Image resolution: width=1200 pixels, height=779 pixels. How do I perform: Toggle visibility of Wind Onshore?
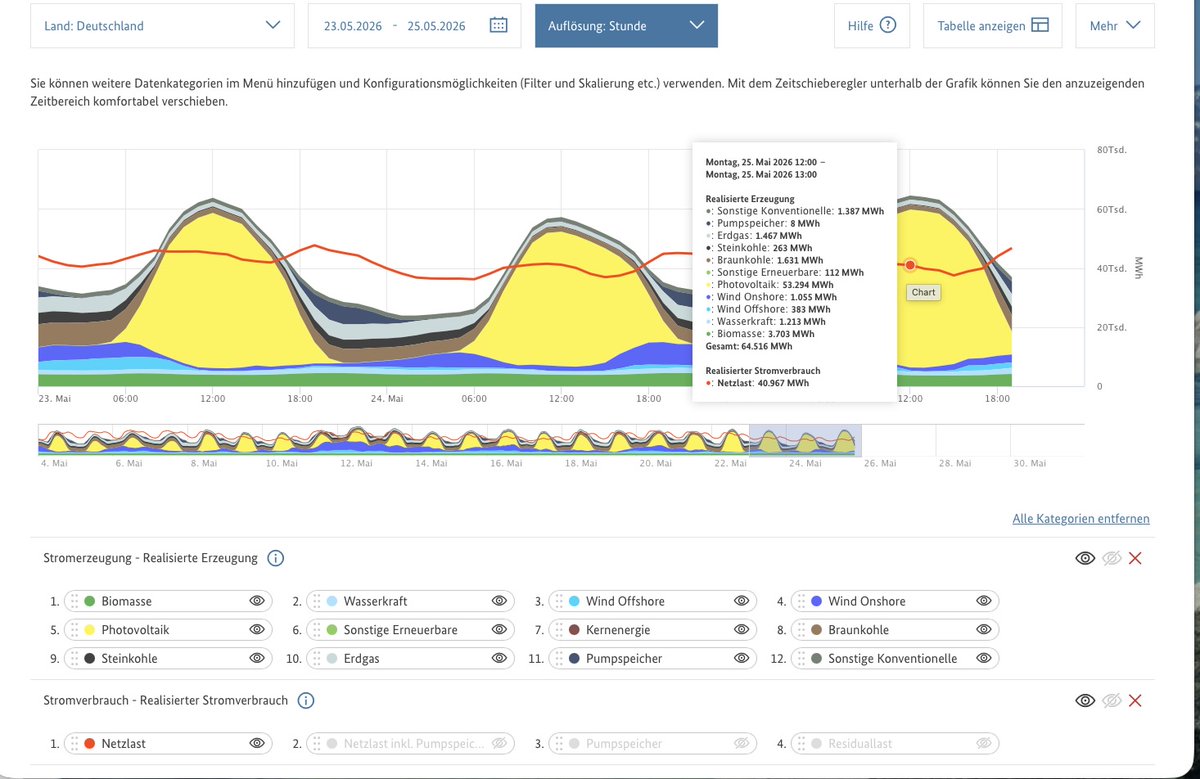click(984, 601)
